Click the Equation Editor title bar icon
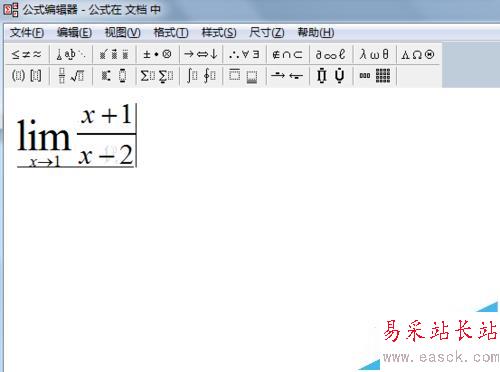 click(11, 9)
